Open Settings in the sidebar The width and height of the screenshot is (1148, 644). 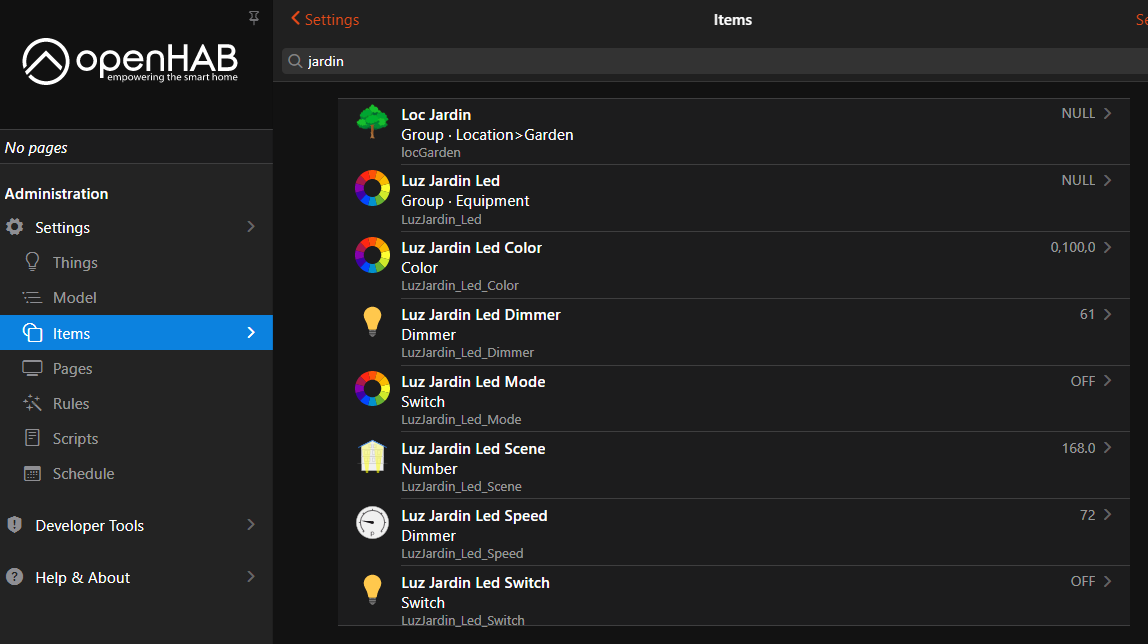click(x=136, y=227)
